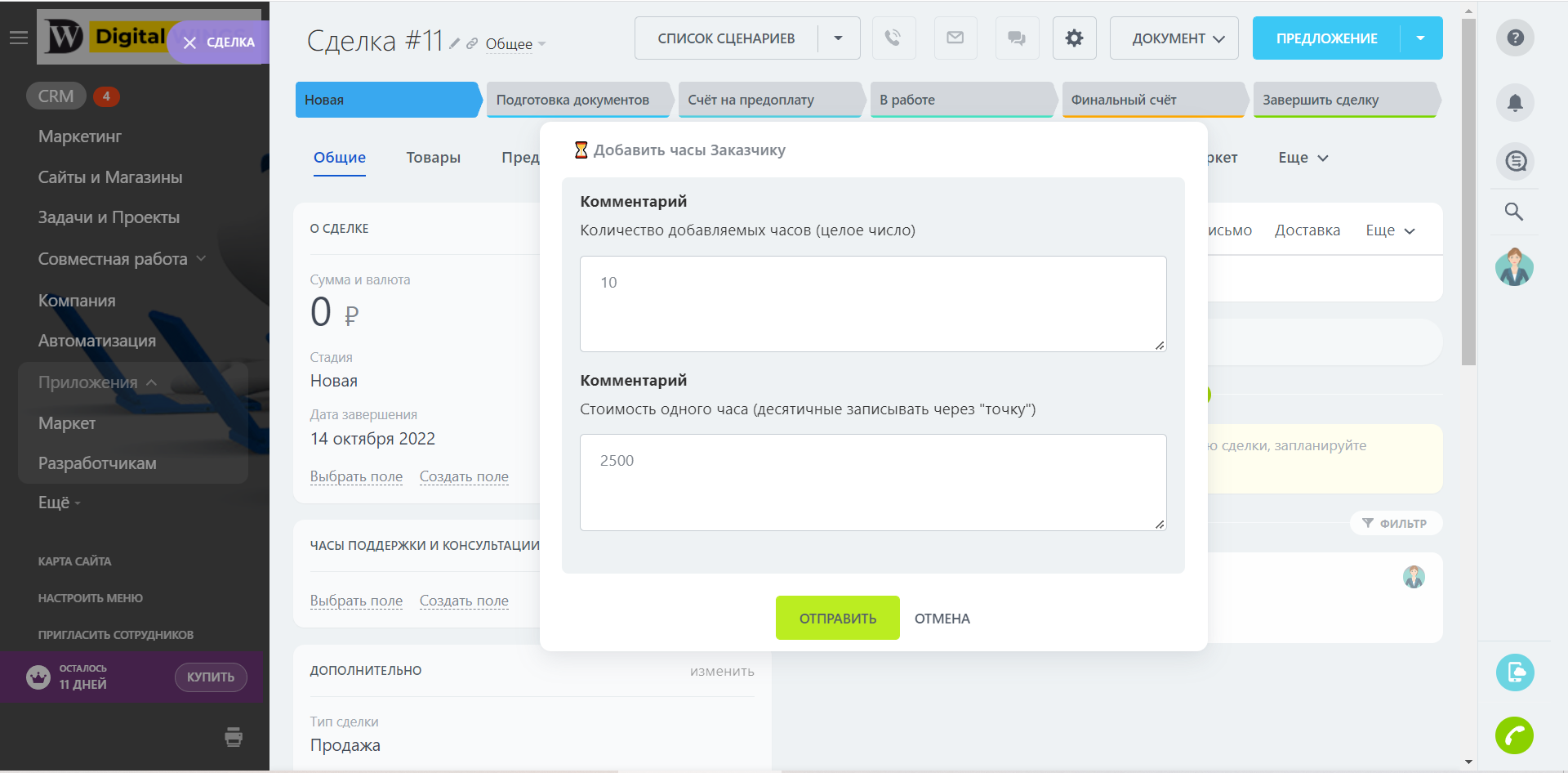Click the hours quantity input field
This screenshot has height=773, width=1568.
coord(873,304)
